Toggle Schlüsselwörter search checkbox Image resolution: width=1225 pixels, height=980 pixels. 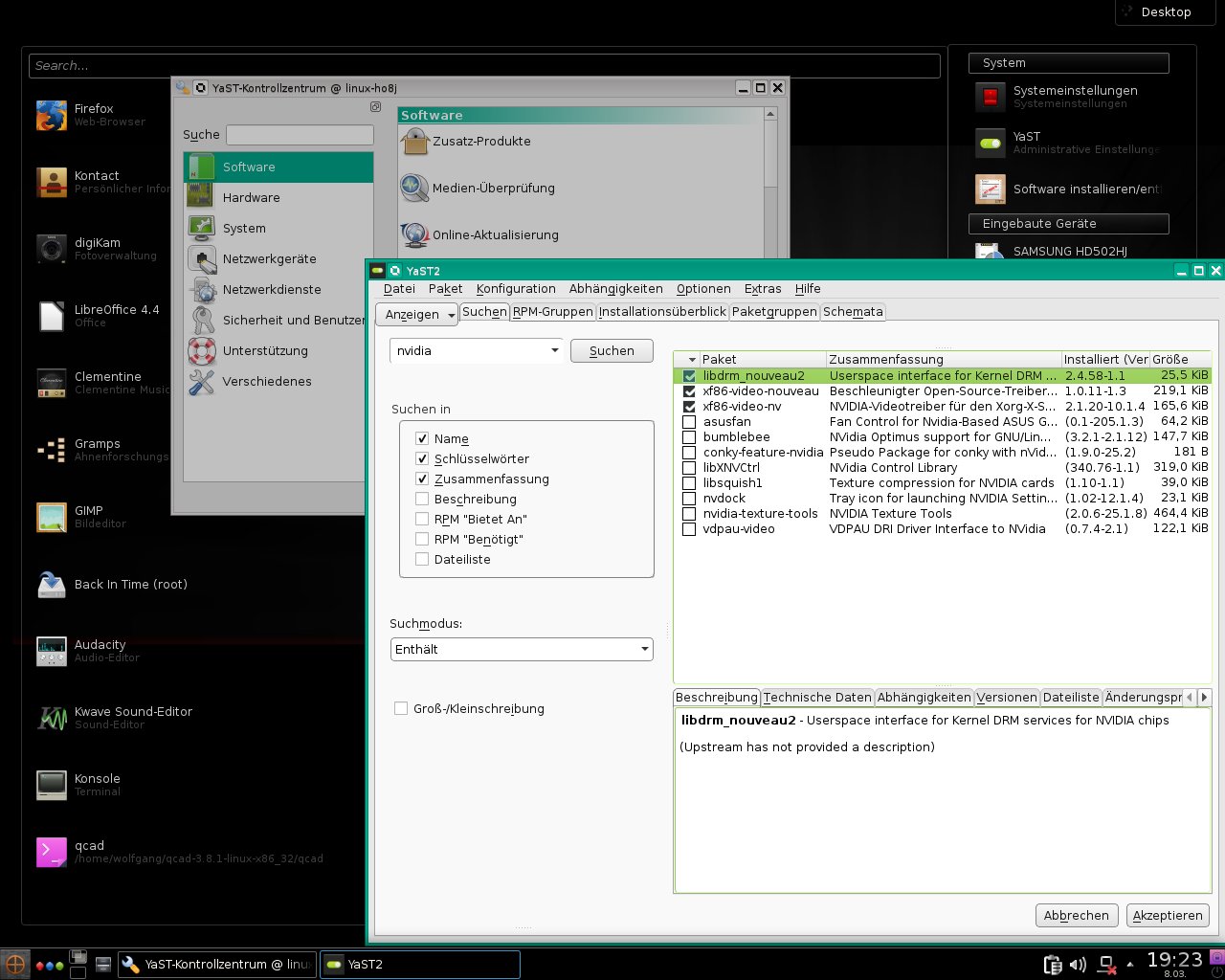coord(422,458)
